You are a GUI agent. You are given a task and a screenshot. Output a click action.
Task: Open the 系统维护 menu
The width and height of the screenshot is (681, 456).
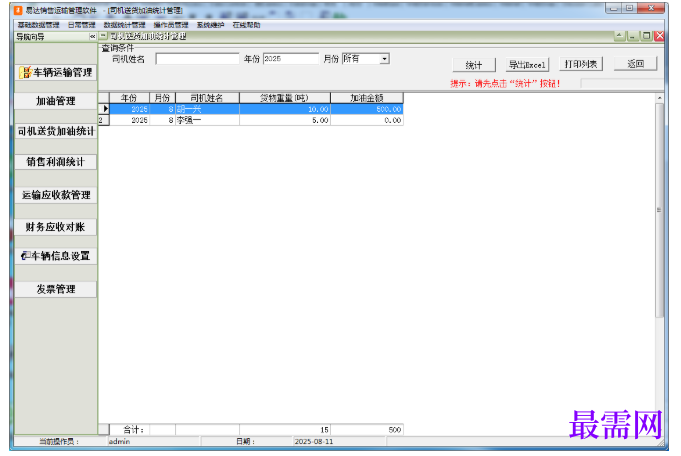[x=210, y=25]
